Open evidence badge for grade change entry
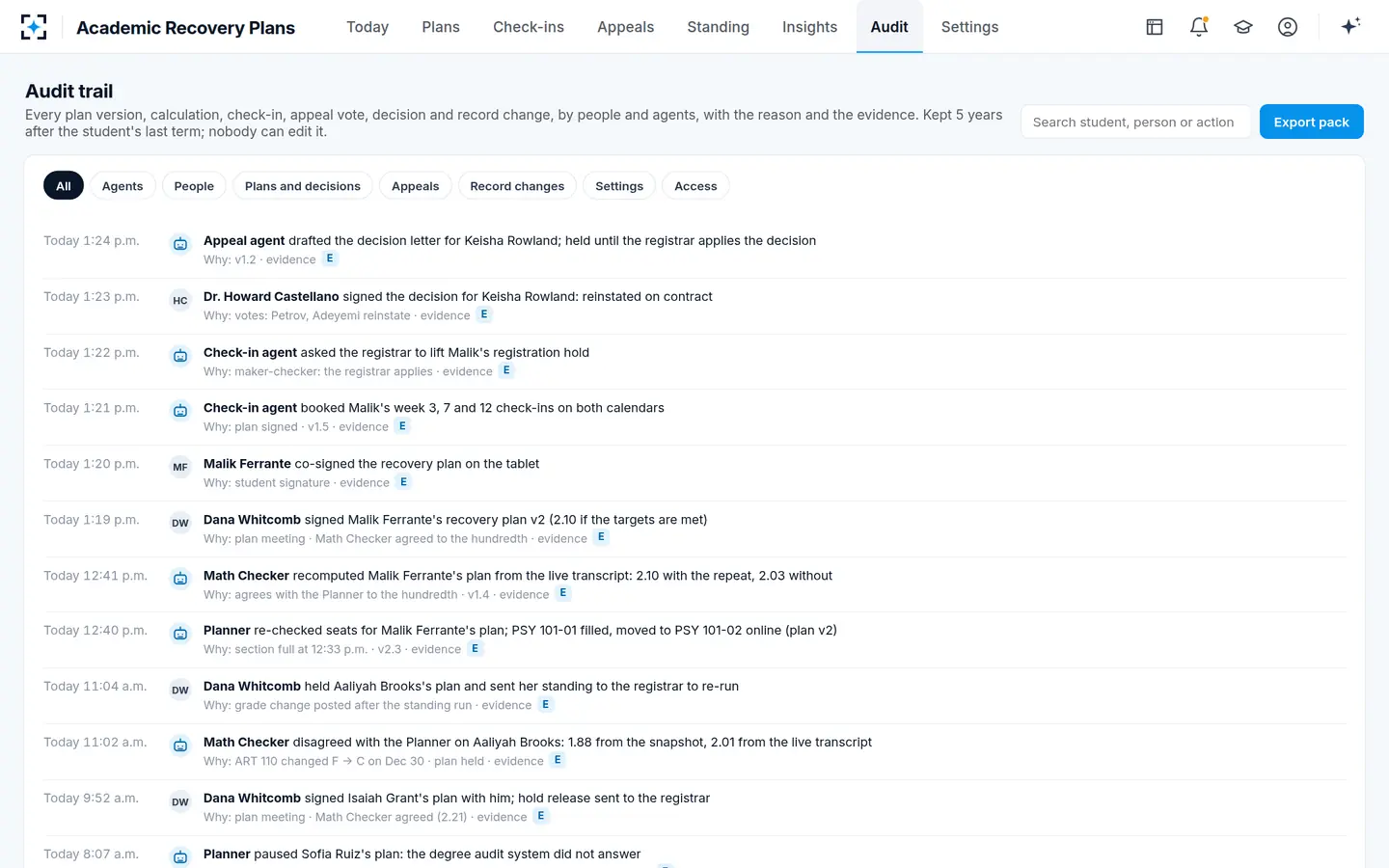Screen dimensions: 1389x868 point(545,705)
